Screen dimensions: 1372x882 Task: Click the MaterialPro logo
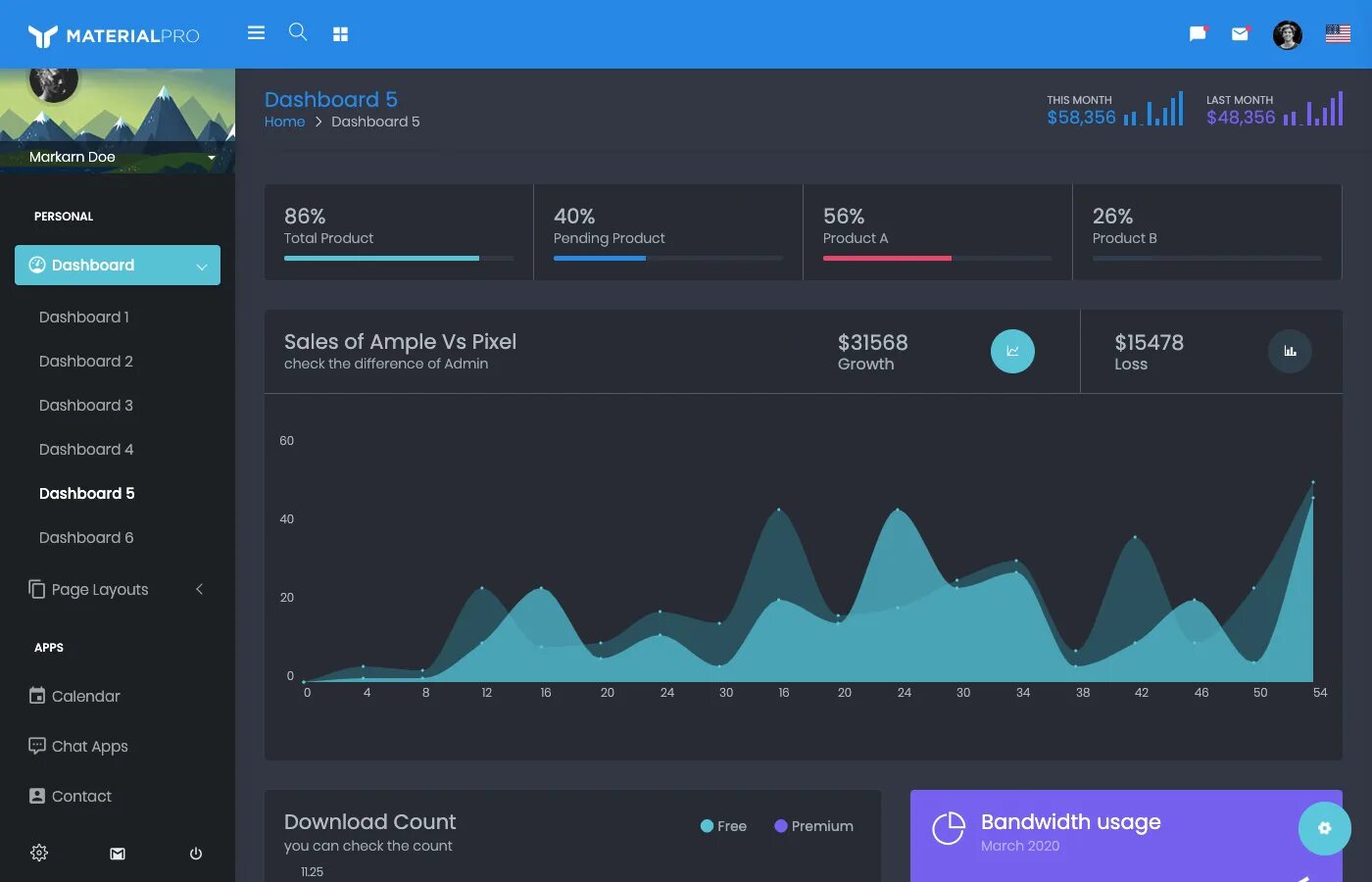pyautogui.click(x=114, y=36)
